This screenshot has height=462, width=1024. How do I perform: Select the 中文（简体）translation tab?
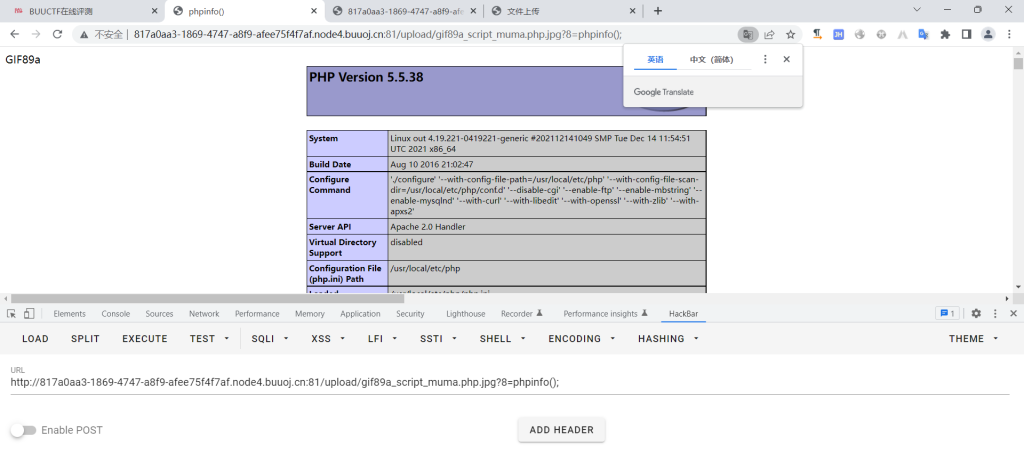pos(711,60)
